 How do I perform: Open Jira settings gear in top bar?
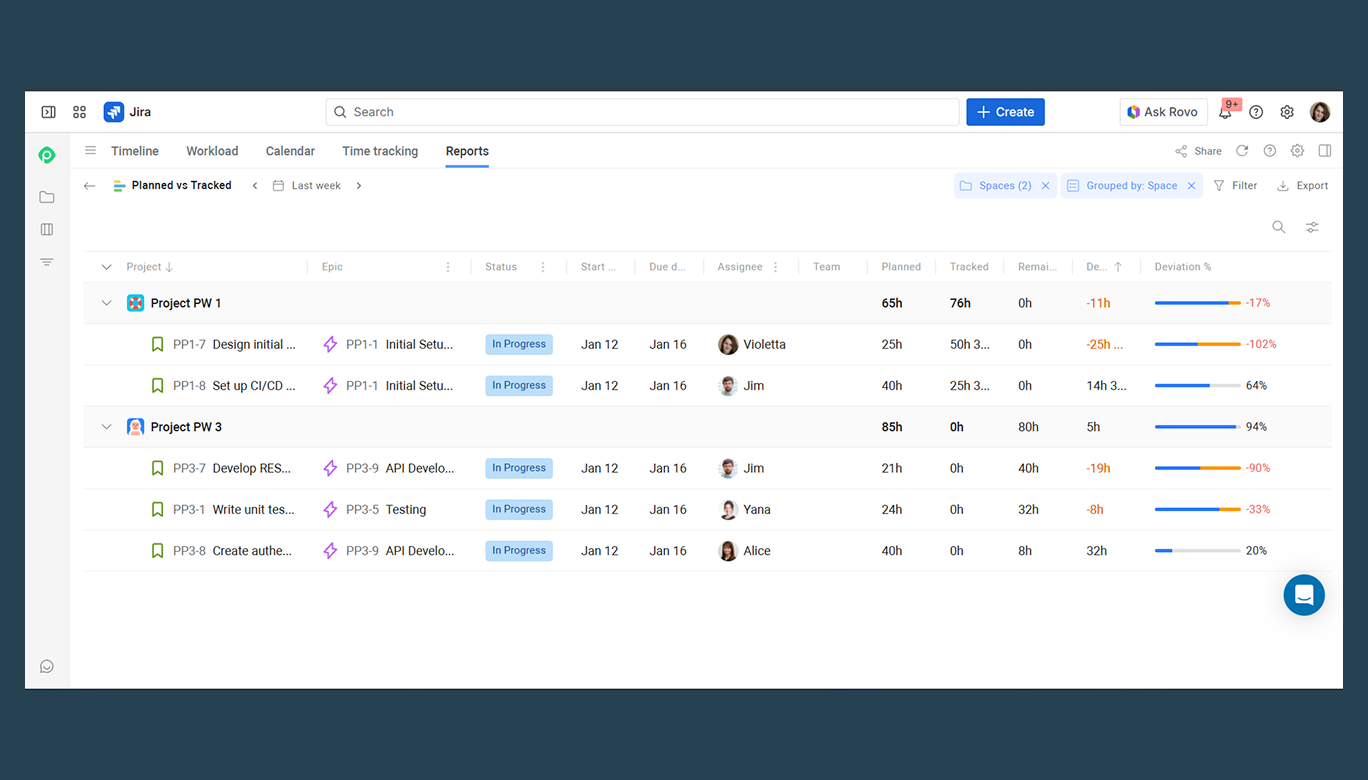coord(1287,112)
